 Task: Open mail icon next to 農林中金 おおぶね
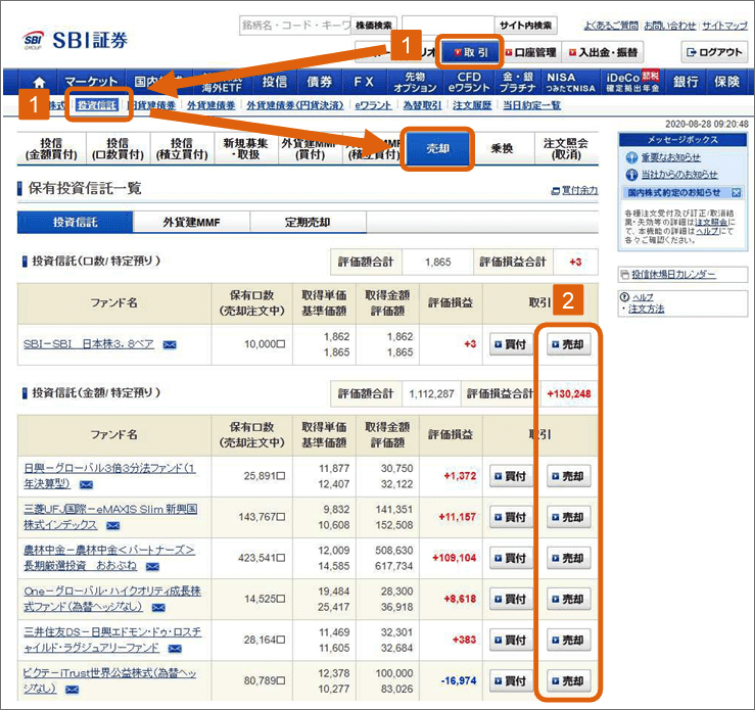click(152, 567)
